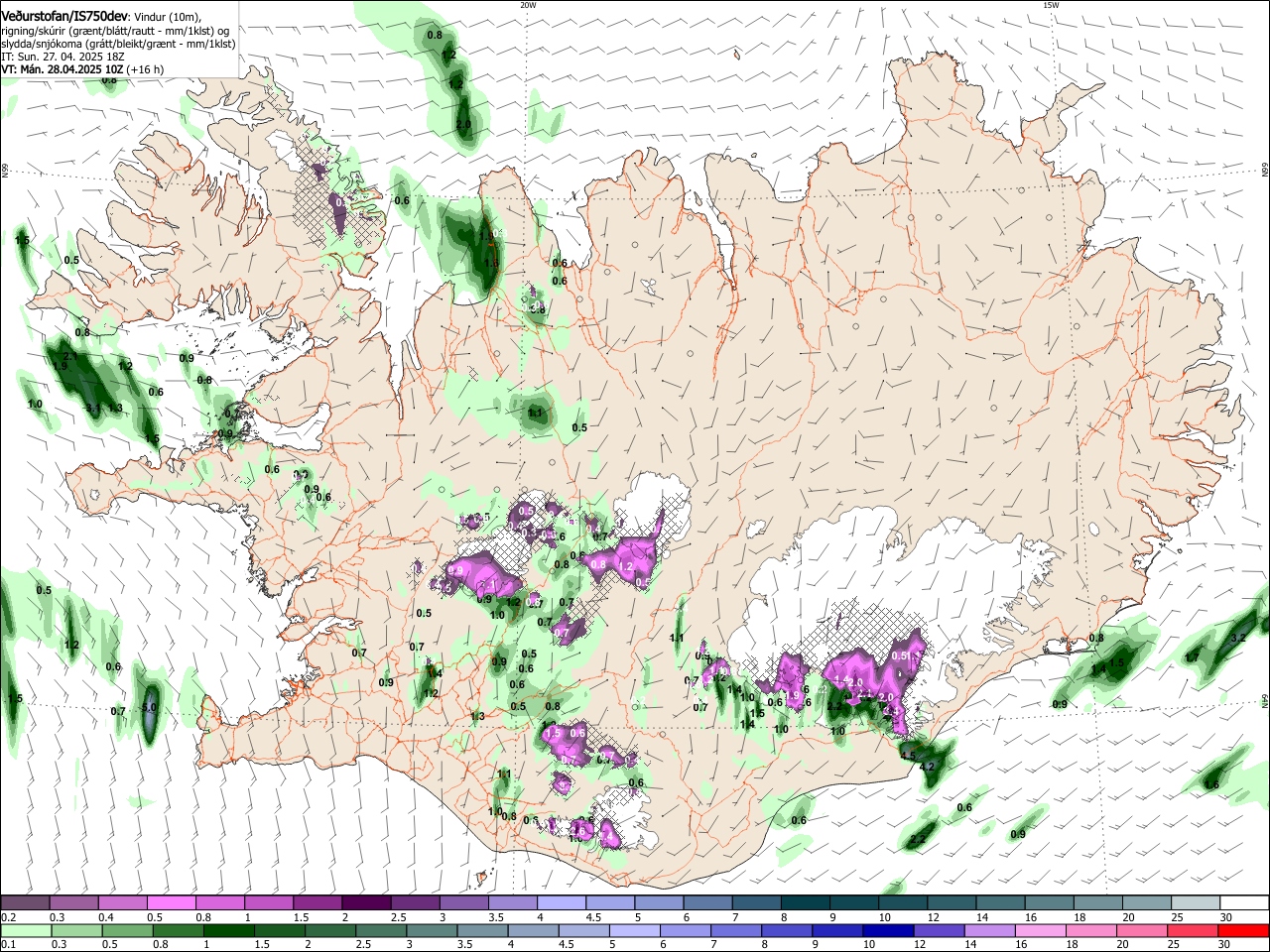Viewport: 1270px width, 952px height.
Task: Pick the palest green 0.1 rain swatch
Action: point(26,930)
